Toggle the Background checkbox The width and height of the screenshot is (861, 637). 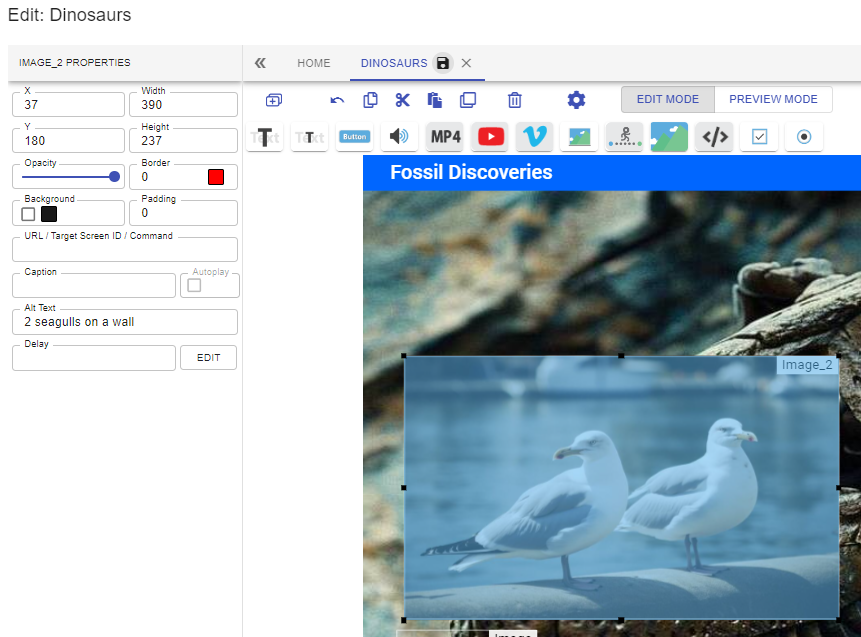(x=28, y=214)
